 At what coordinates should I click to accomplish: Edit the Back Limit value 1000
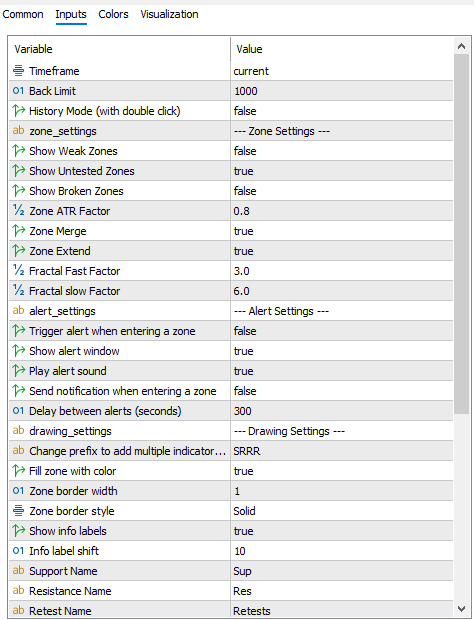click(342, 91)
